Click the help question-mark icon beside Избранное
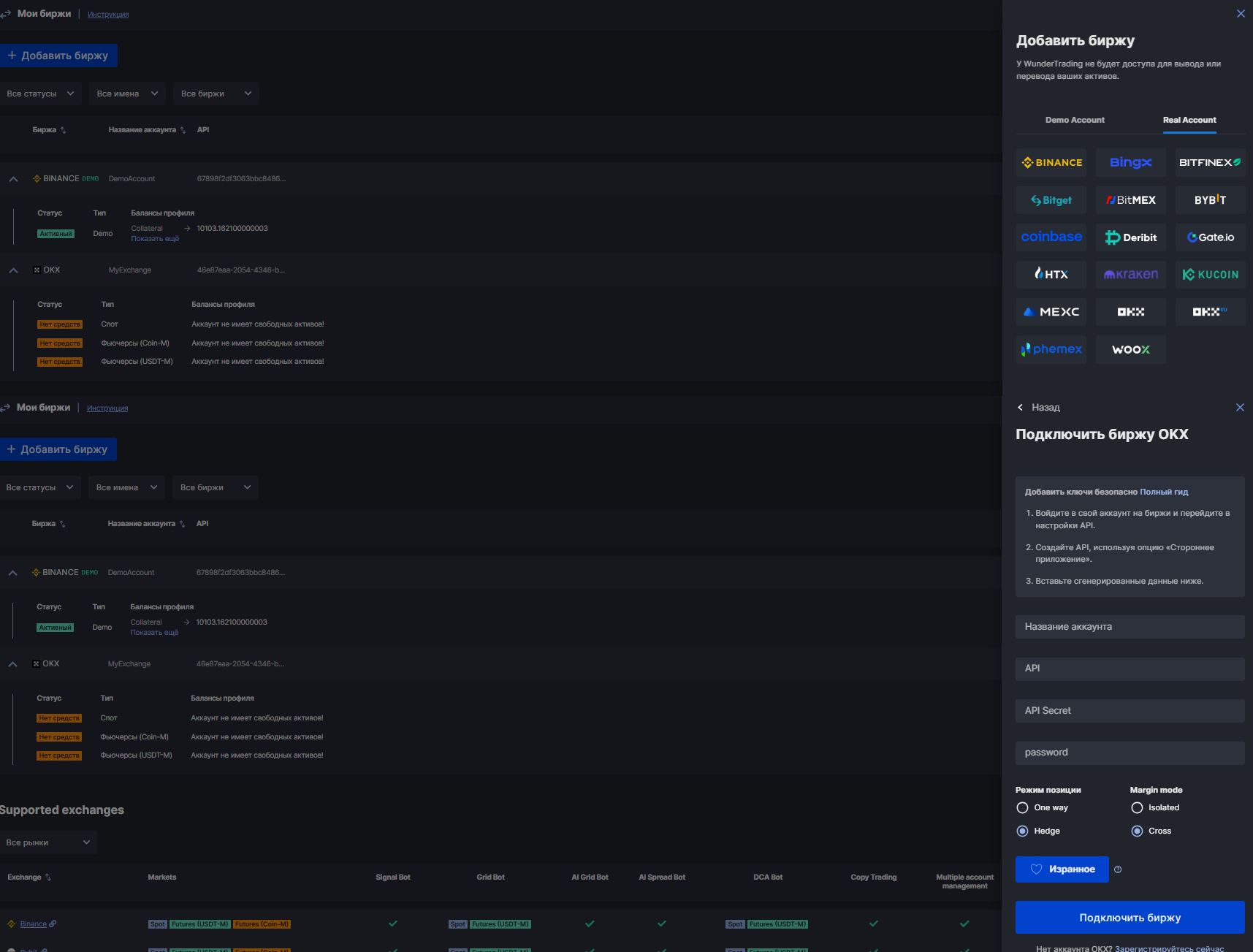The image size is (1253, 952). [1118, 869]
